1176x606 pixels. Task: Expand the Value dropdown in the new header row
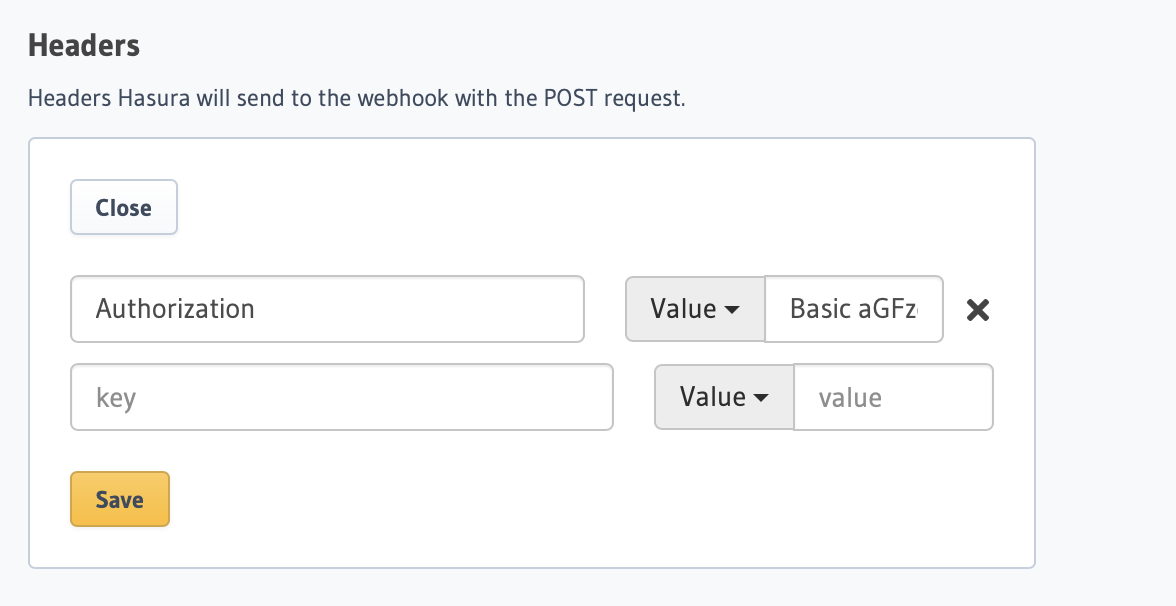(724, 397)
